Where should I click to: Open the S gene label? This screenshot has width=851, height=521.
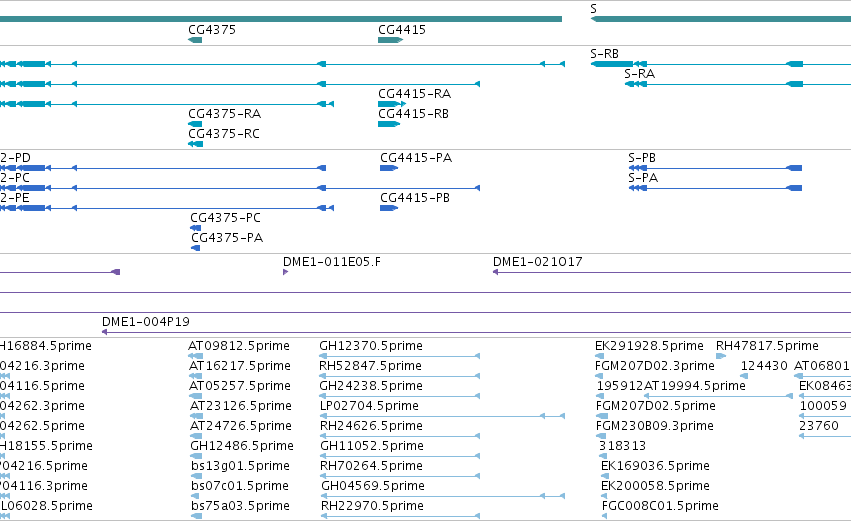594,9
